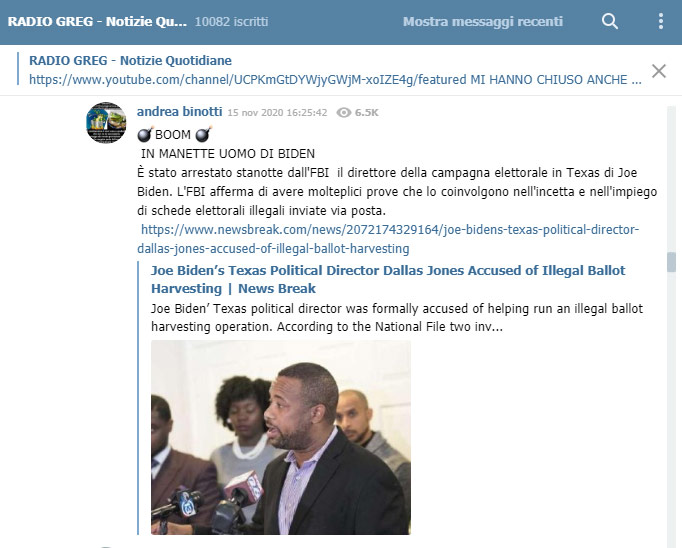Click the scrollbar thumb on the right
This screenshot has height=548, width=682.
click(x=672, y=262)
